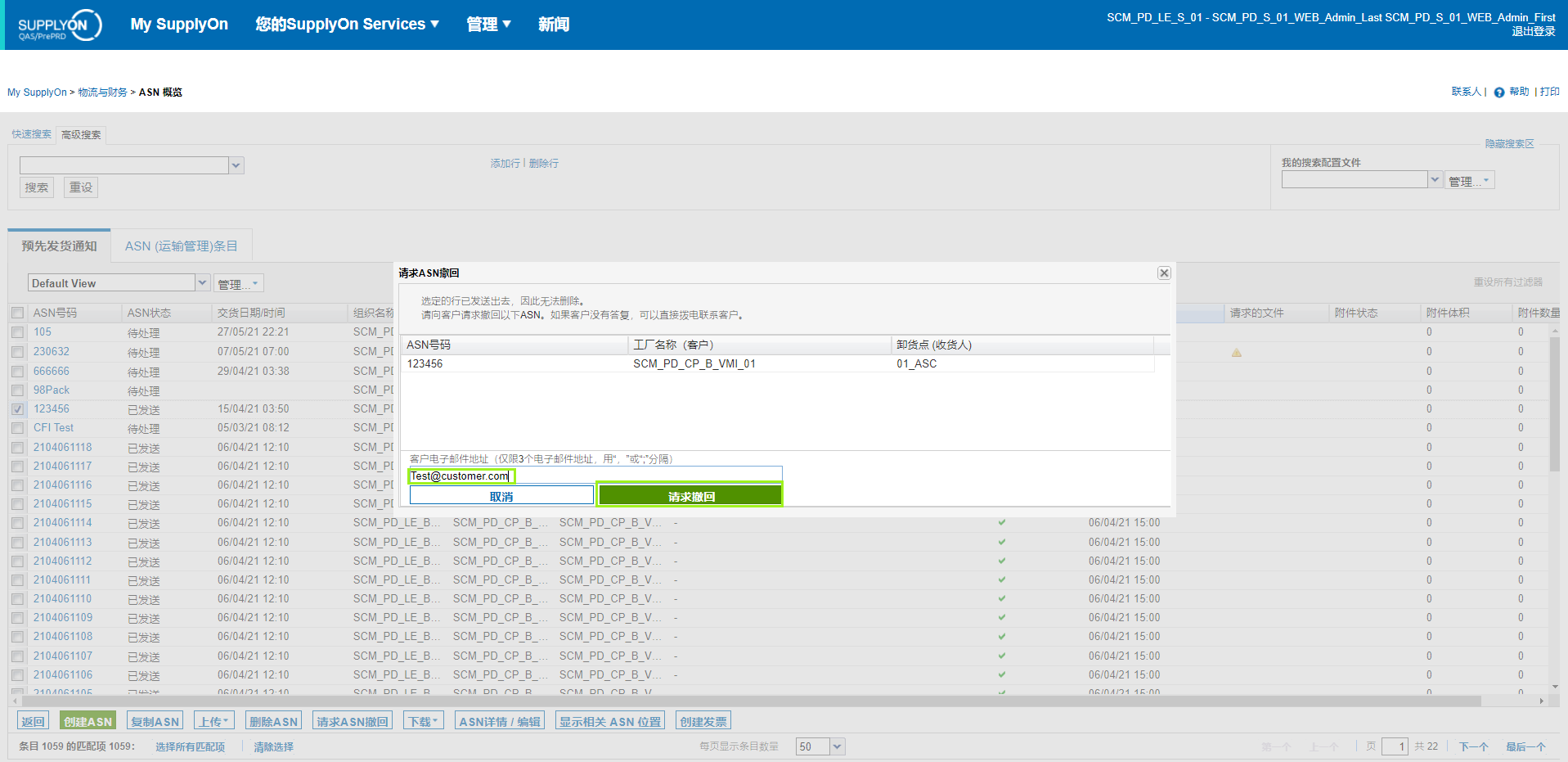Image resolution: width=1568 pixels, height=762 pixels.
Task: Click the 返回 back button
Action: click(33, 721)
